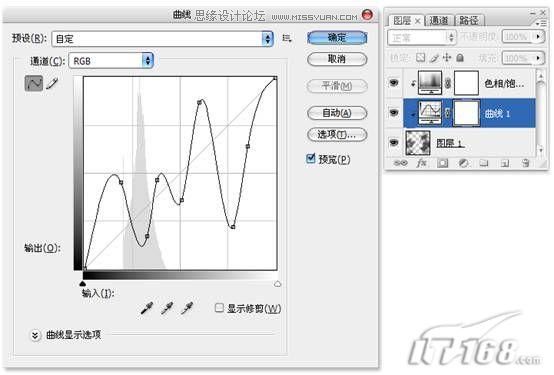The width and height of the screenshot is (554, 375).
Task: Delete layer trash icon
Action: click(526, 163)
